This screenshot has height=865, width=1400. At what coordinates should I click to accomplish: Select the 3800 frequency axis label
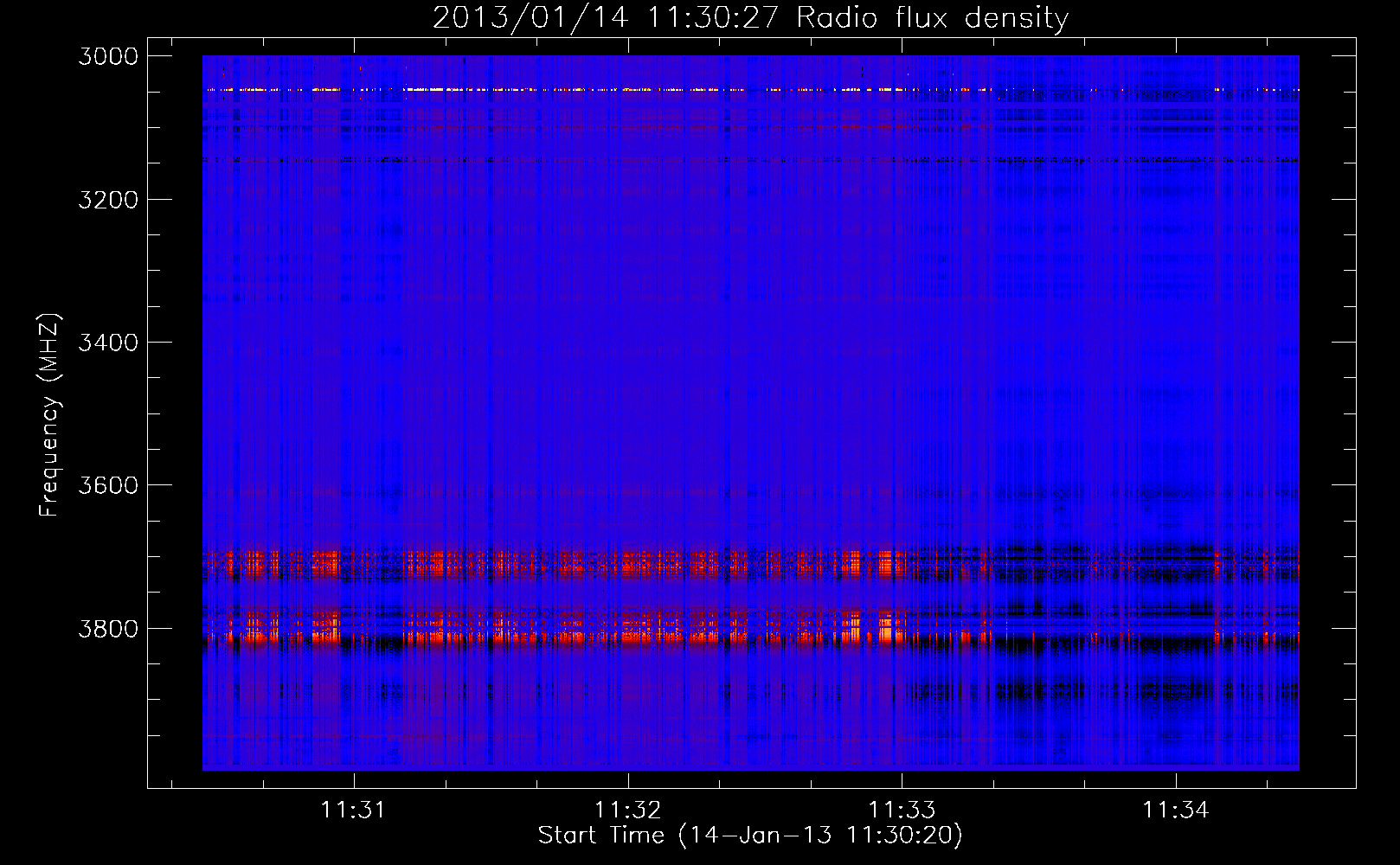pyautogui.click(x=108, y=628)
